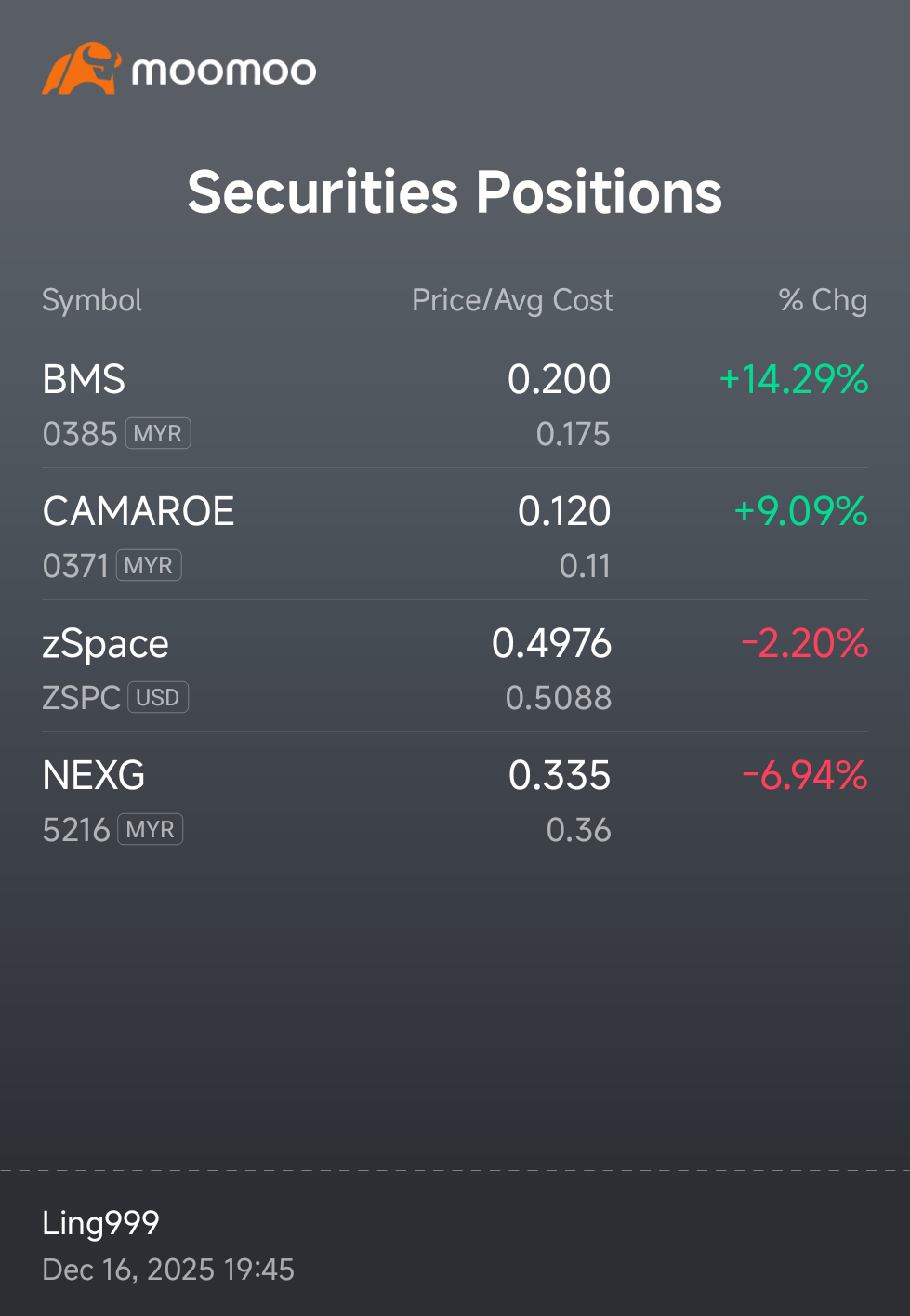Open the BMS stock position
Screen dimensions: 910x1316
[x=455, y=402]
